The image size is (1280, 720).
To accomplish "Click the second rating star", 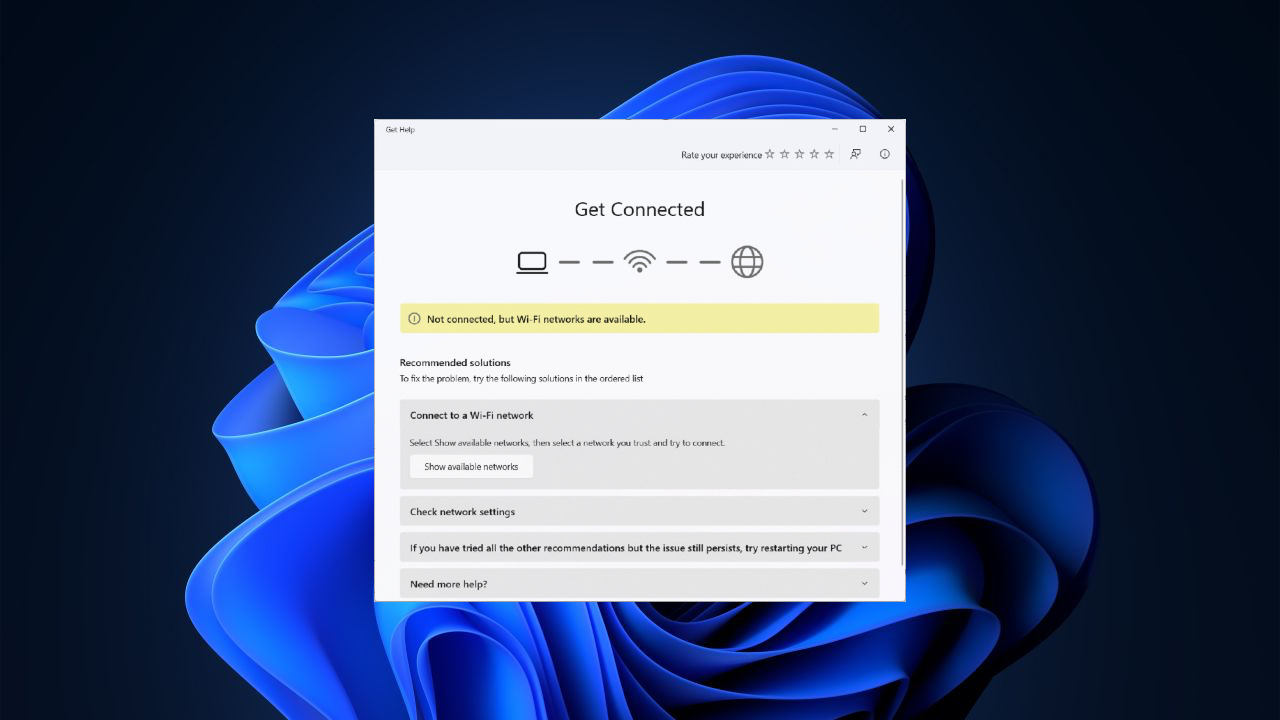I will coord(785,154).
